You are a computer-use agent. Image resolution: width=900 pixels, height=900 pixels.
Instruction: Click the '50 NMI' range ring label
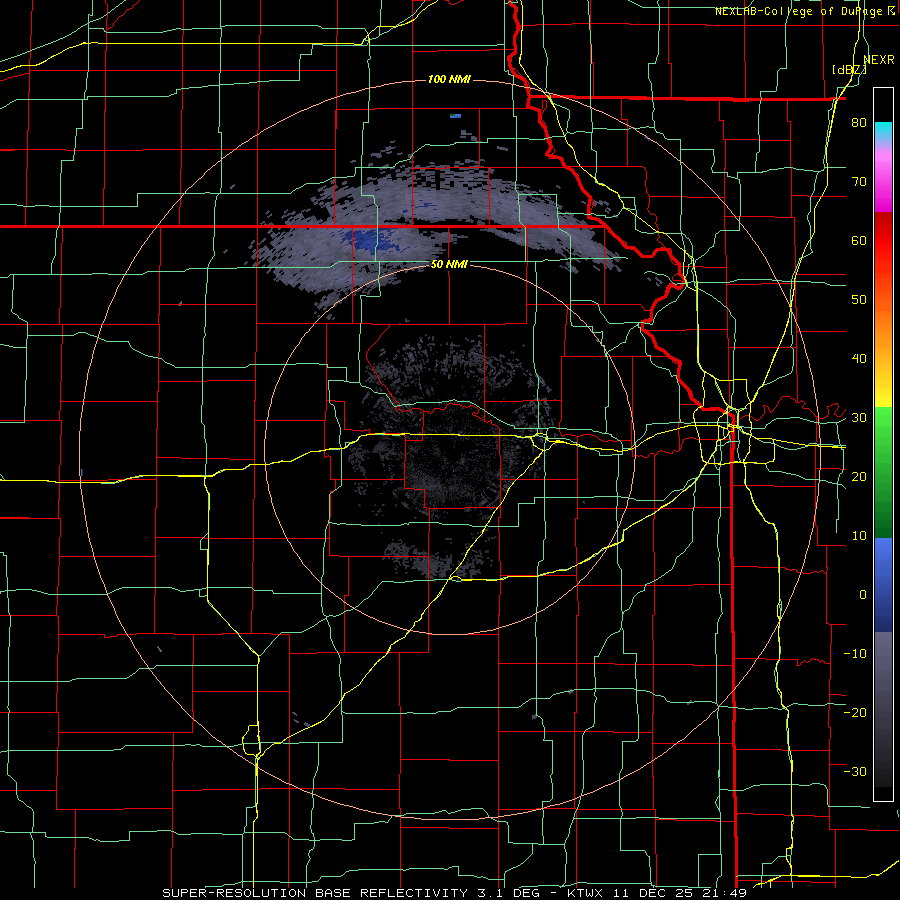coord(449,264)
